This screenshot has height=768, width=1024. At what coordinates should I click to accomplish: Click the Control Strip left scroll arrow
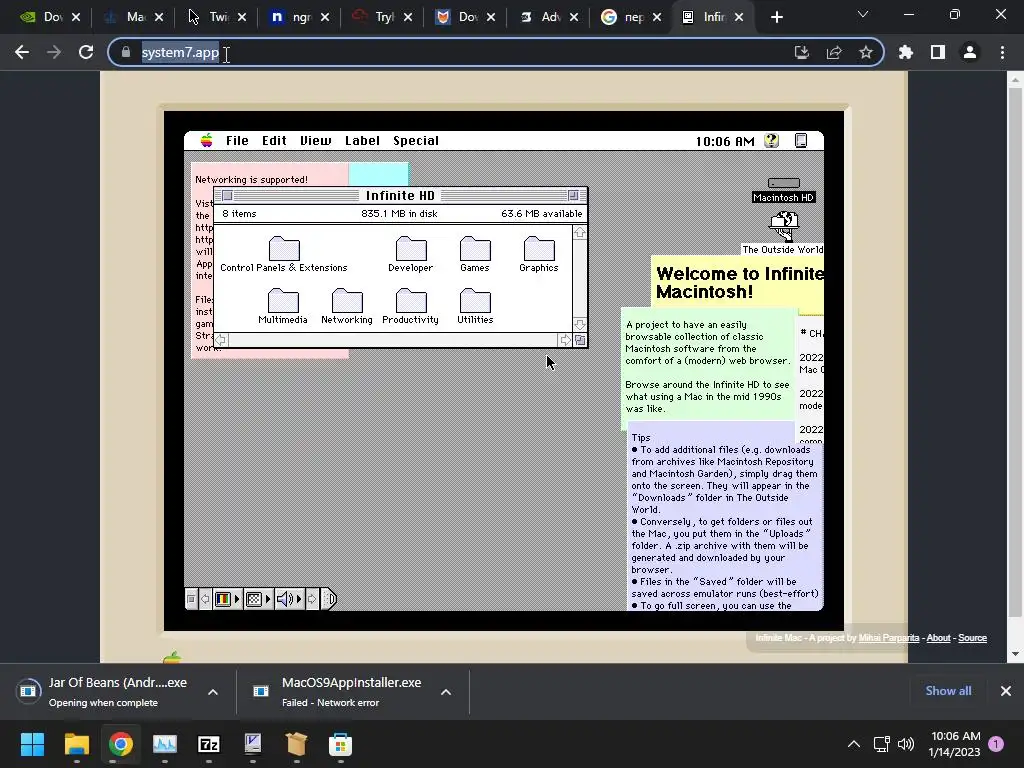click(205, 599)
